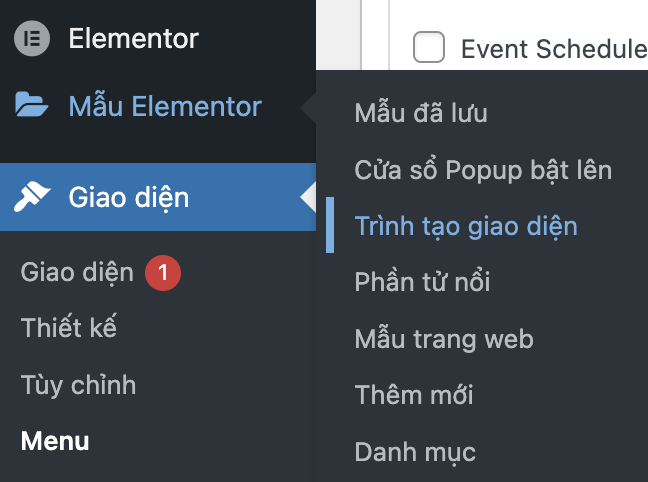Open the bold Menu link
Image resolution: width=648 pixels, height=482 pixels.
(x=55, y=440)
